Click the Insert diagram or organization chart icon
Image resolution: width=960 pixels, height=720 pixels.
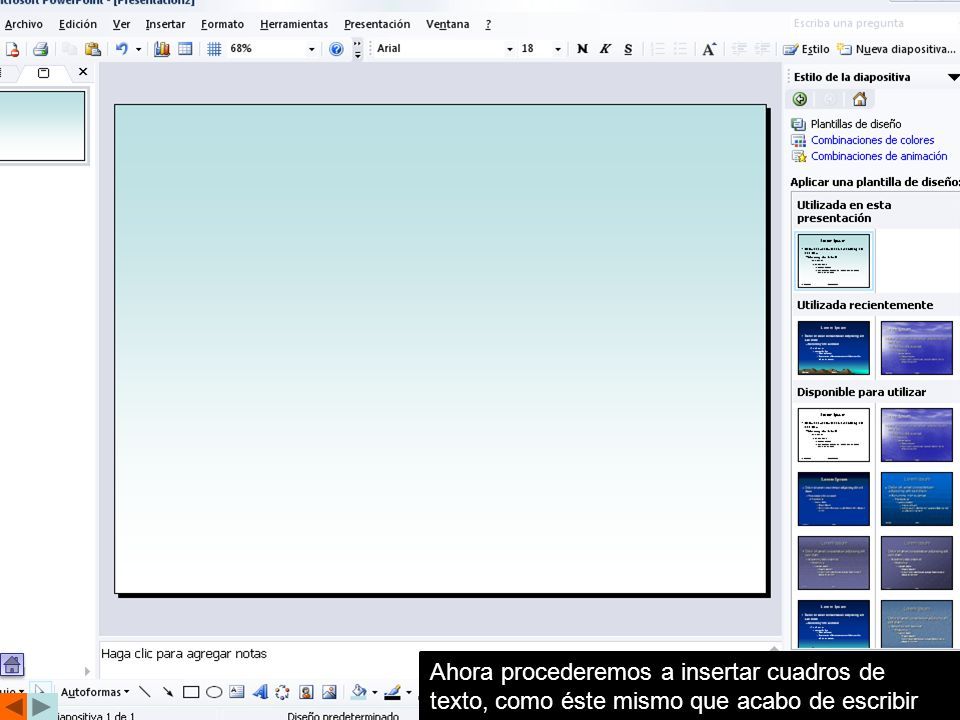(x=282, y=692)
